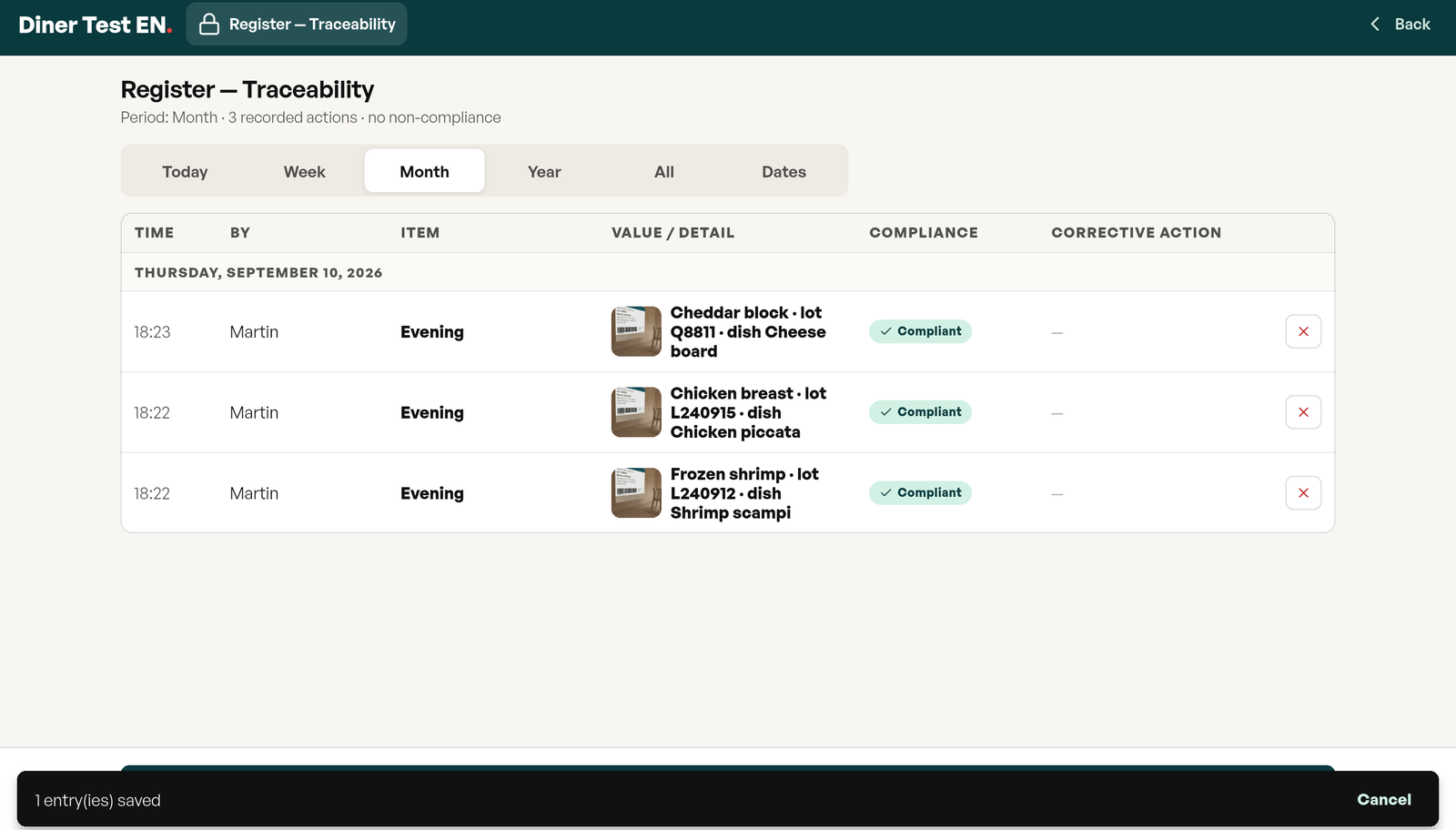1456x830 pixels.
Task: Show All records tab
Action: click(664, 171)
